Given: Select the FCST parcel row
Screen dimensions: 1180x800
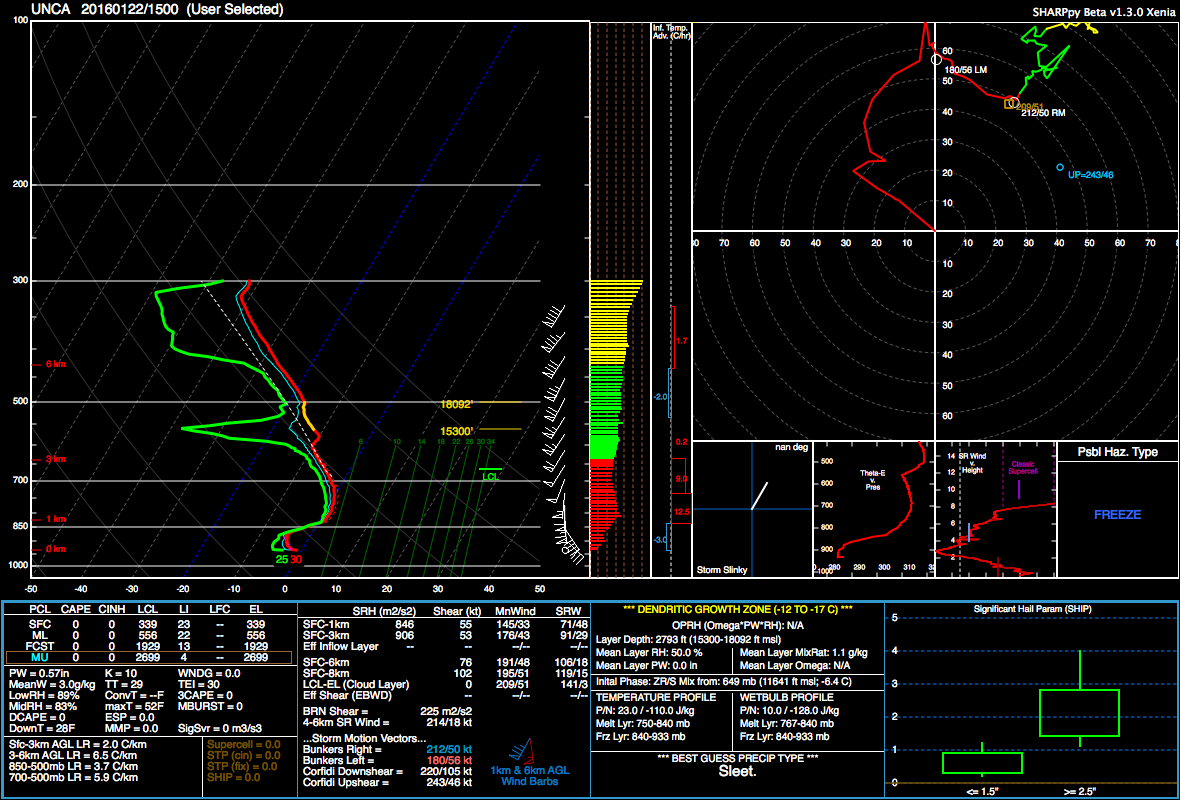Looking at the screenshot, I should 149,646.
